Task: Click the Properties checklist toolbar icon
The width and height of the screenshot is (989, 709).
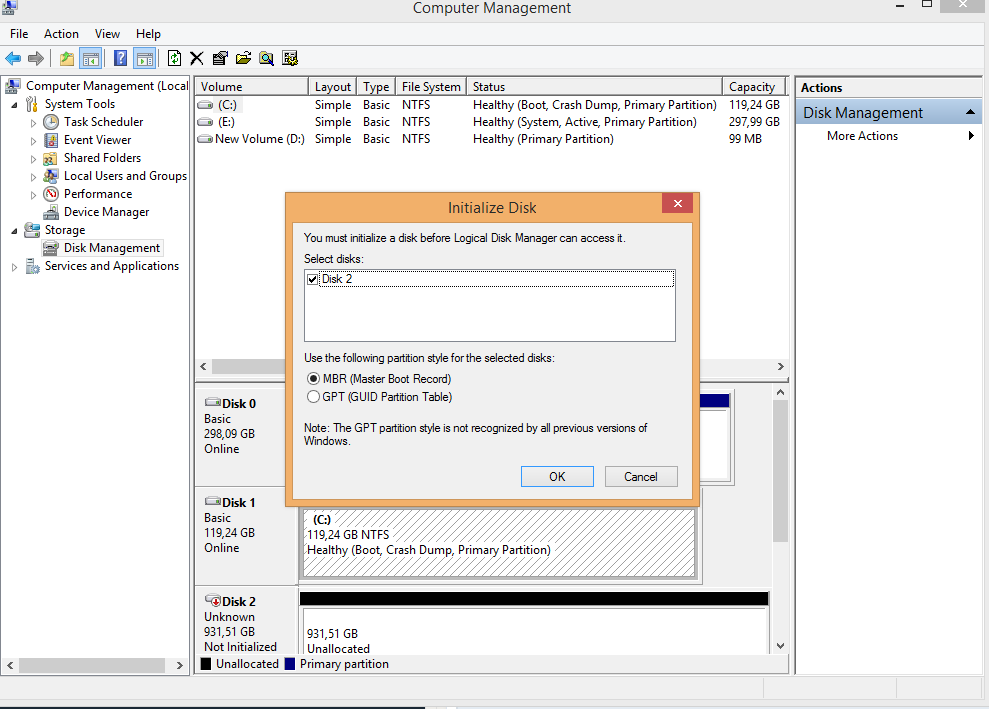Action: tap(220, 59)
